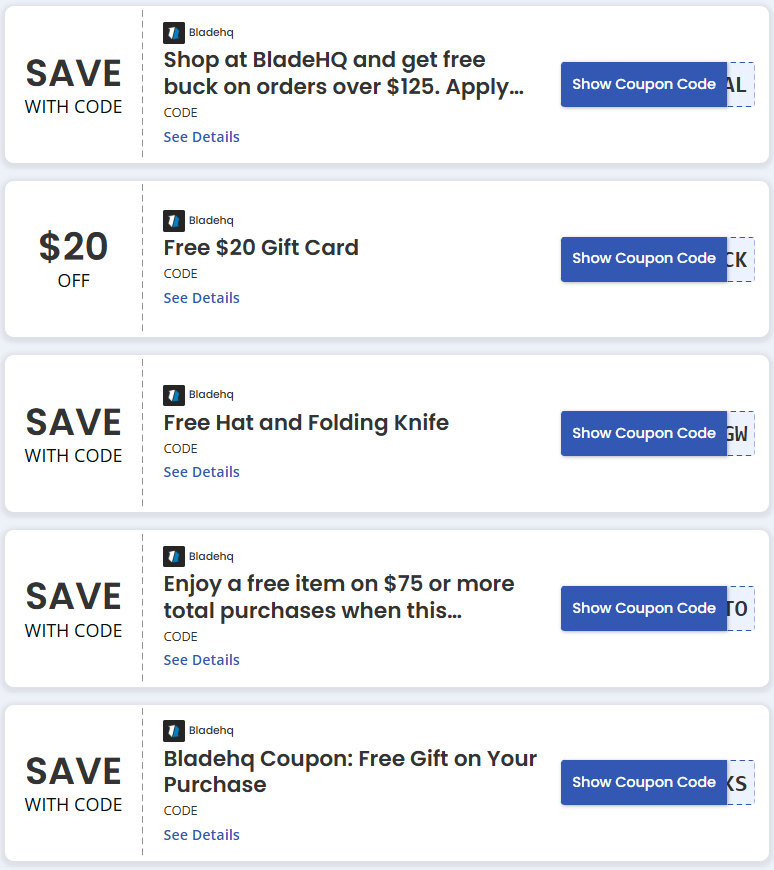Select the Bladehq icon on the $75 offer
This screenshot has width=774, height=870.
tap(174, 556)
